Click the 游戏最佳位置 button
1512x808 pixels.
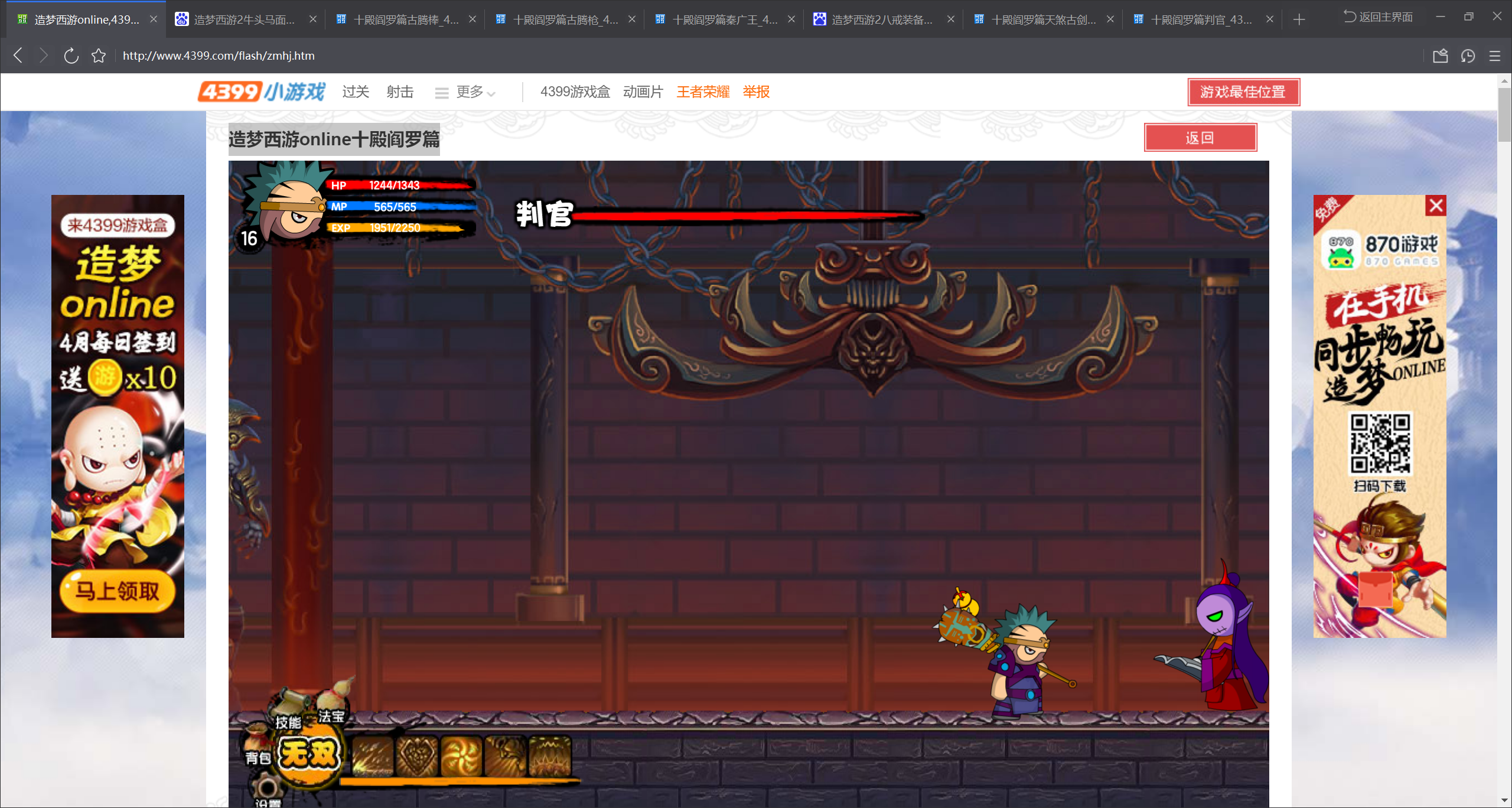coord(1243,92)
